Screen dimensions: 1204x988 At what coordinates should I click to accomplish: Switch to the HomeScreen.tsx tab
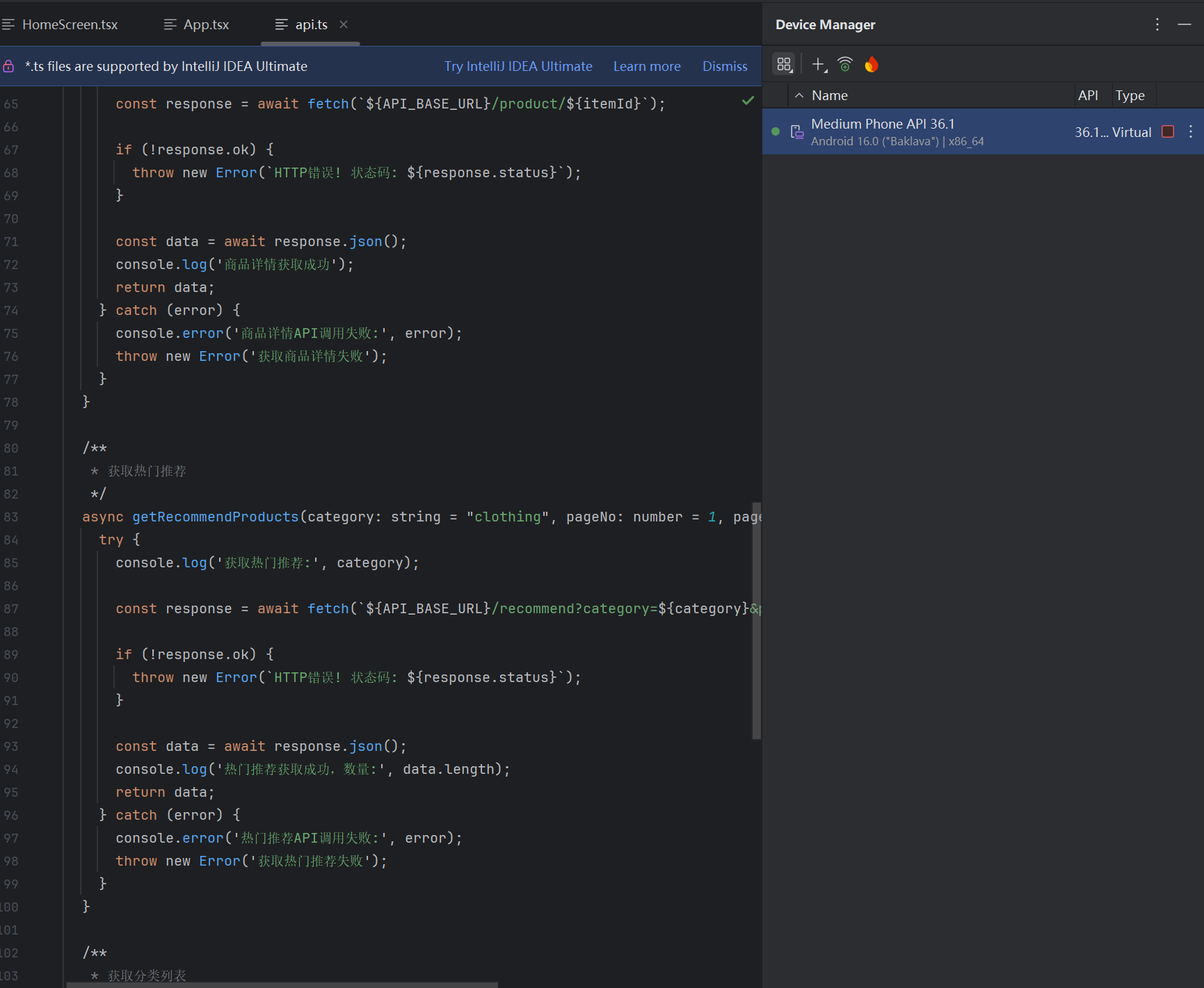(61, 24)
